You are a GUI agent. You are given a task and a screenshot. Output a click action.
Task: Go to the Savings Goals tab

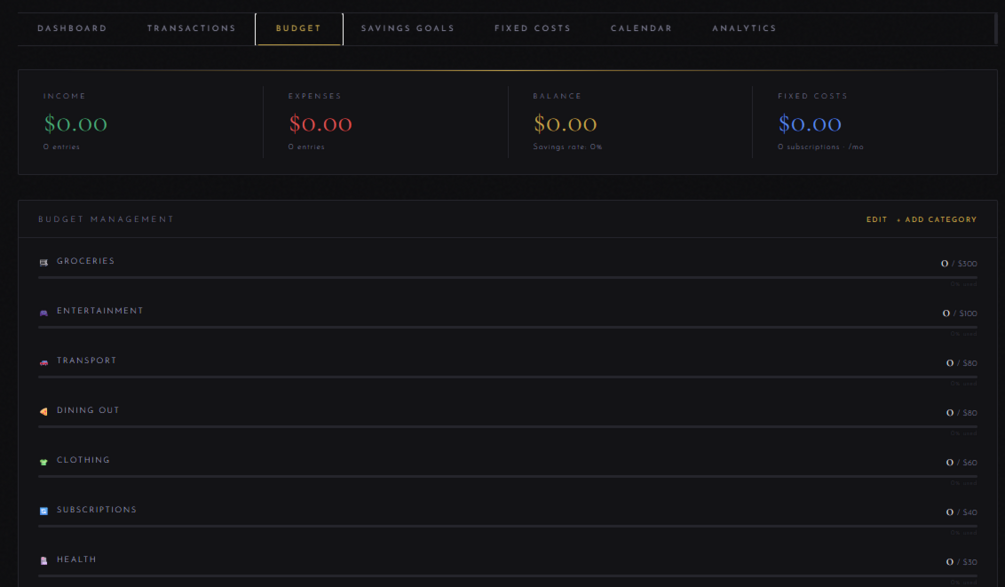click(408, 28)
